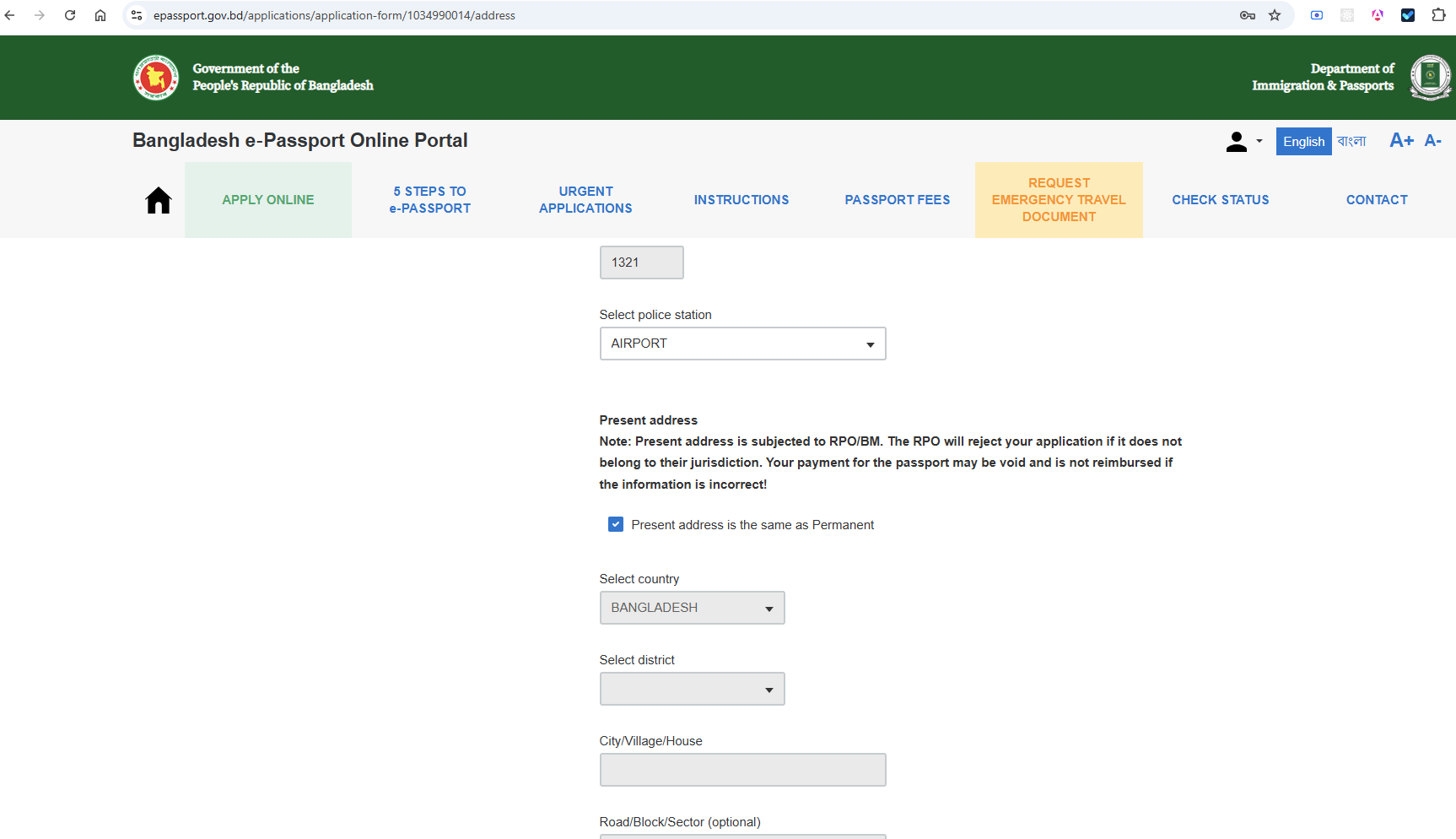The height and width of the screenshot is (839, 1456).
Task: Expand police station dropdown showing AIRPORT
Action: pos(743,344)
